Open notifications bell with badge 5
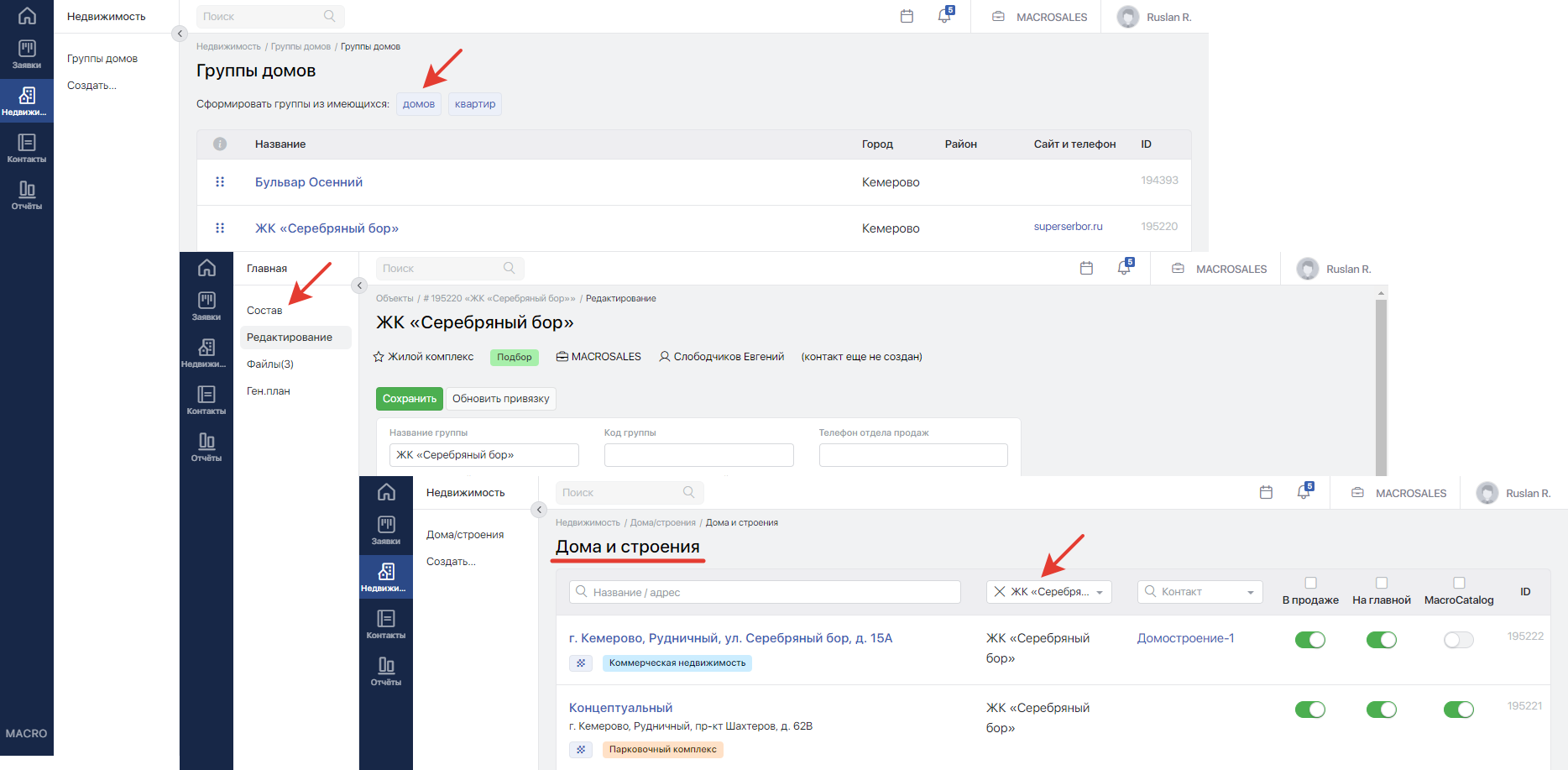Screen dimensions: 1568x770 coord(945,15)
